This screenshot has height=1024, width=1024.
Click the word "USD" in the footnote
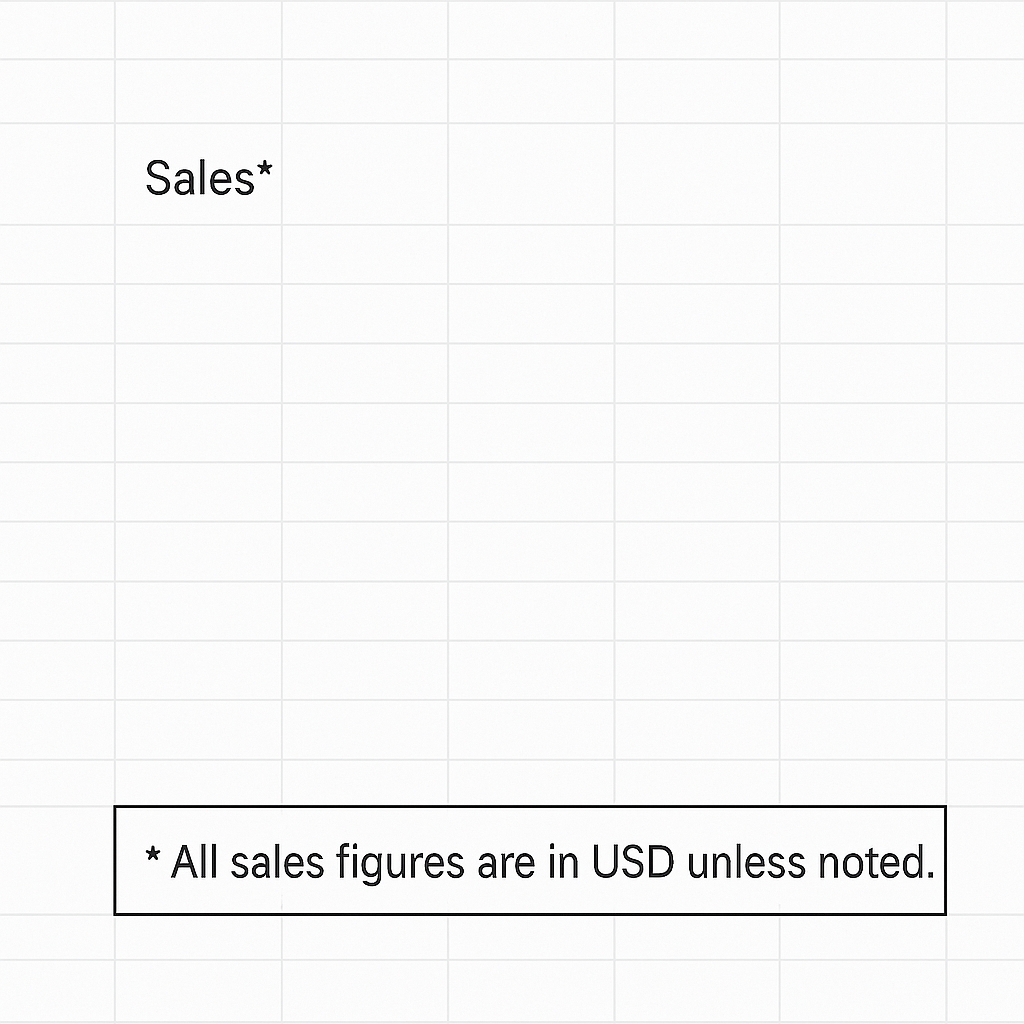point(632,862)
